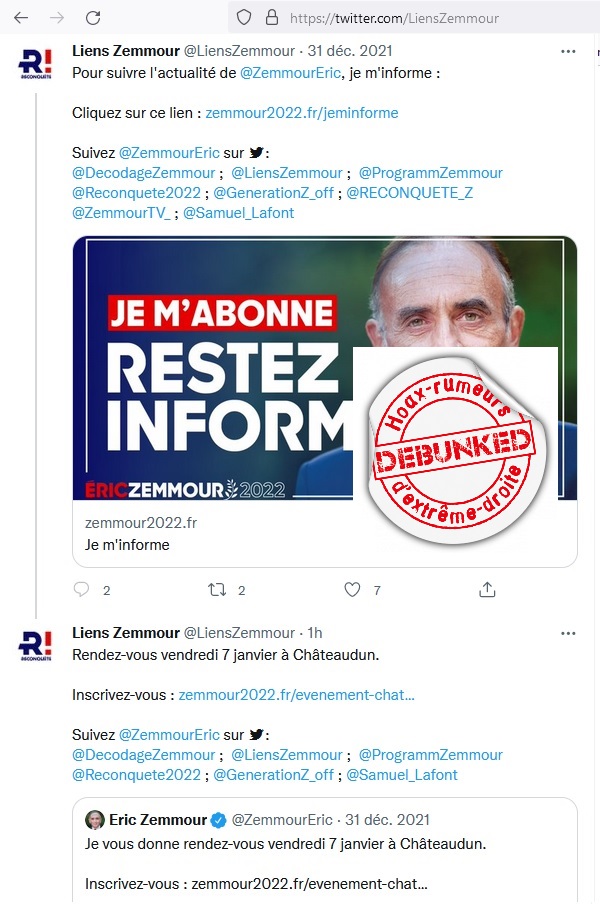Click Eric Zemmour's avatar in quoted tweet
Viewport: 600px width, 904px height.
pos(95,820)
